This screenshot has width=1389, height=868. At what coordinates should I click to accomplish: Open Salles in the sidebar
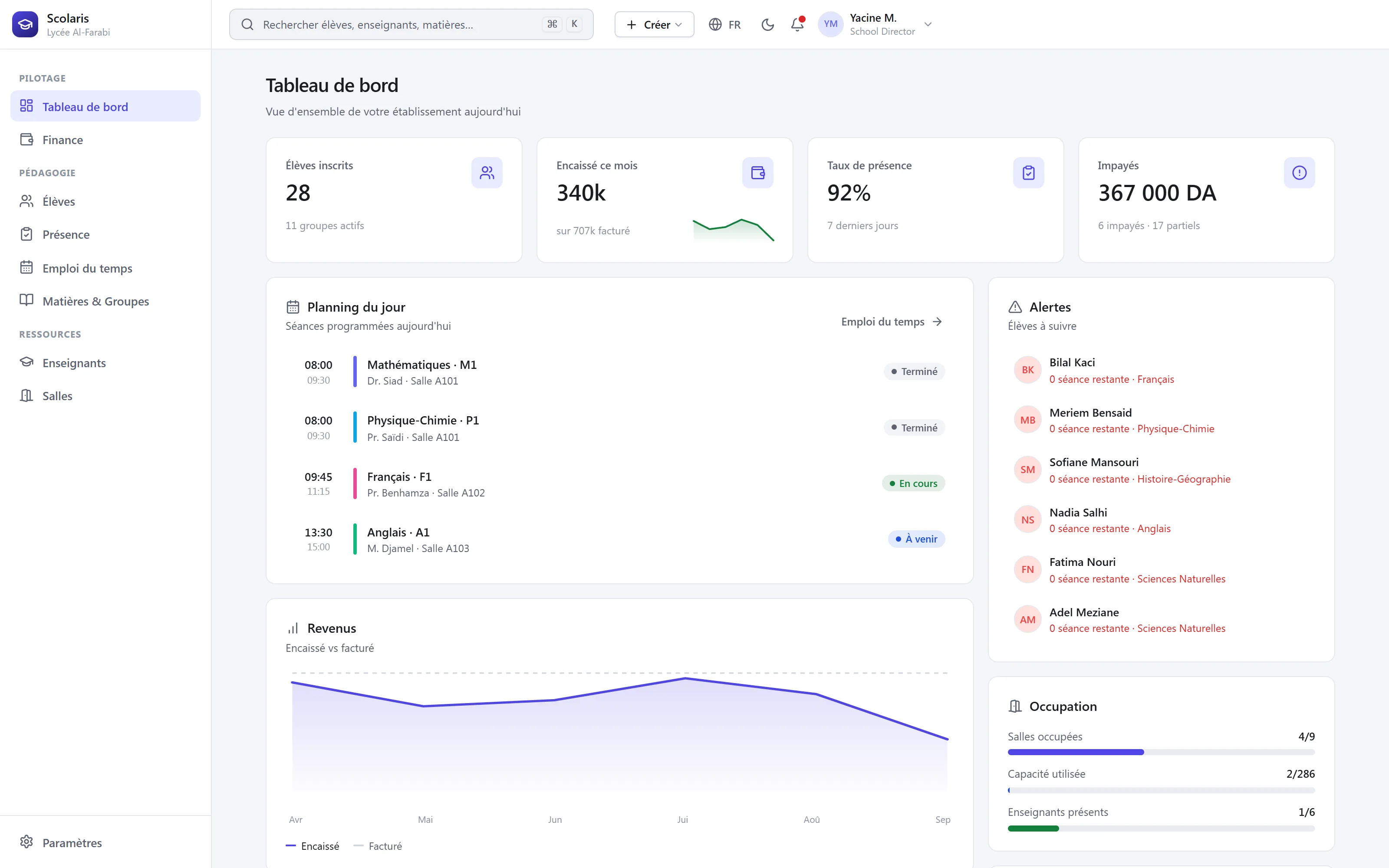pyautogui.click(x=105, y=396)
